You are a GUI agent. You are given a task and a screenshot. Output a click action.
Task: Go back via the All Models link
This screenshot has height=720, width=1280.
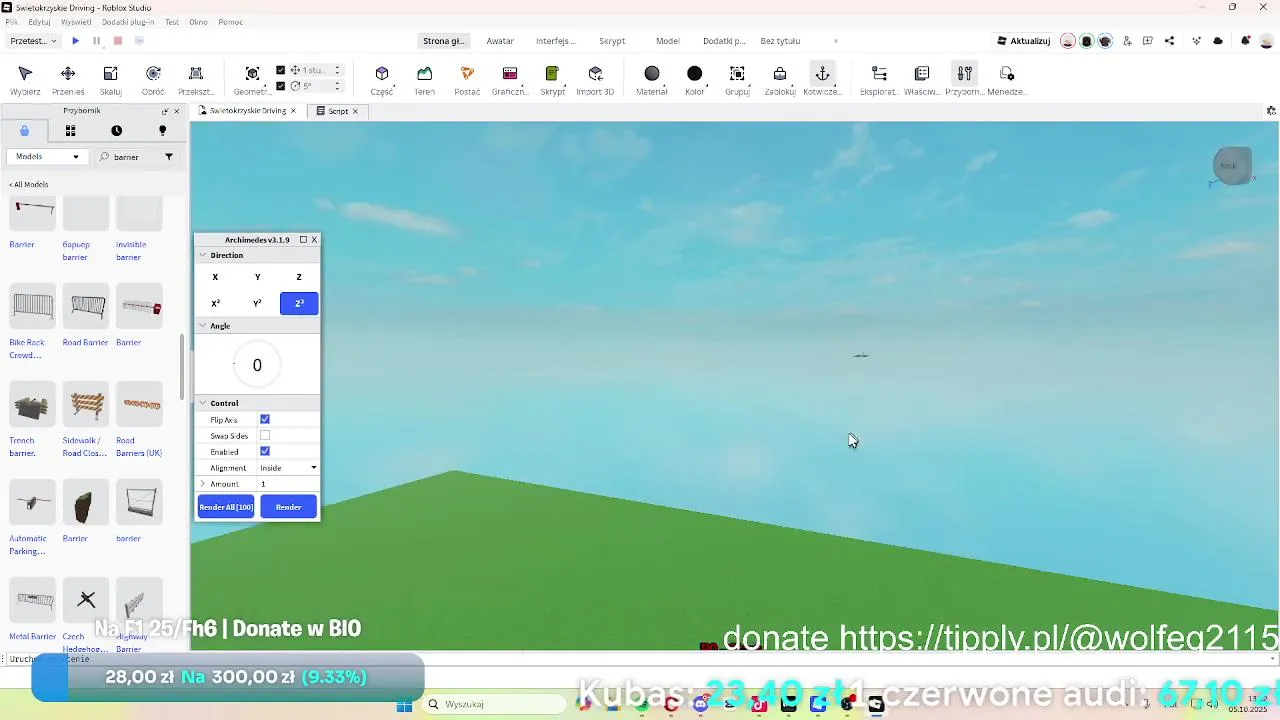pyautogui.click(x=29, y=184)
